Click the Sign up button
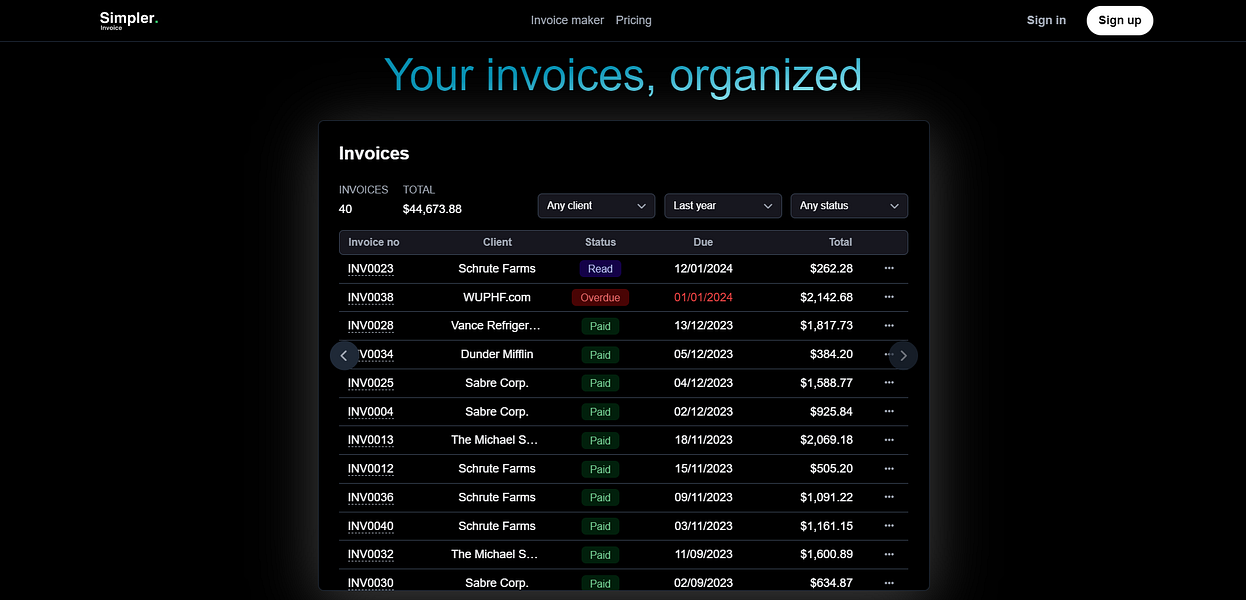Image resolution: width=1246 pixels, height=600 pixels. (x=1119, y=20)
